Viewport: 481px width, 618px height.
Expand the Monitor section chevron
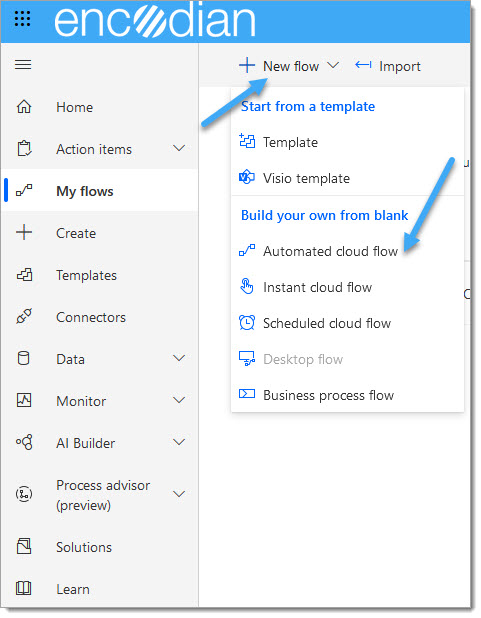(x=179, y=400)
